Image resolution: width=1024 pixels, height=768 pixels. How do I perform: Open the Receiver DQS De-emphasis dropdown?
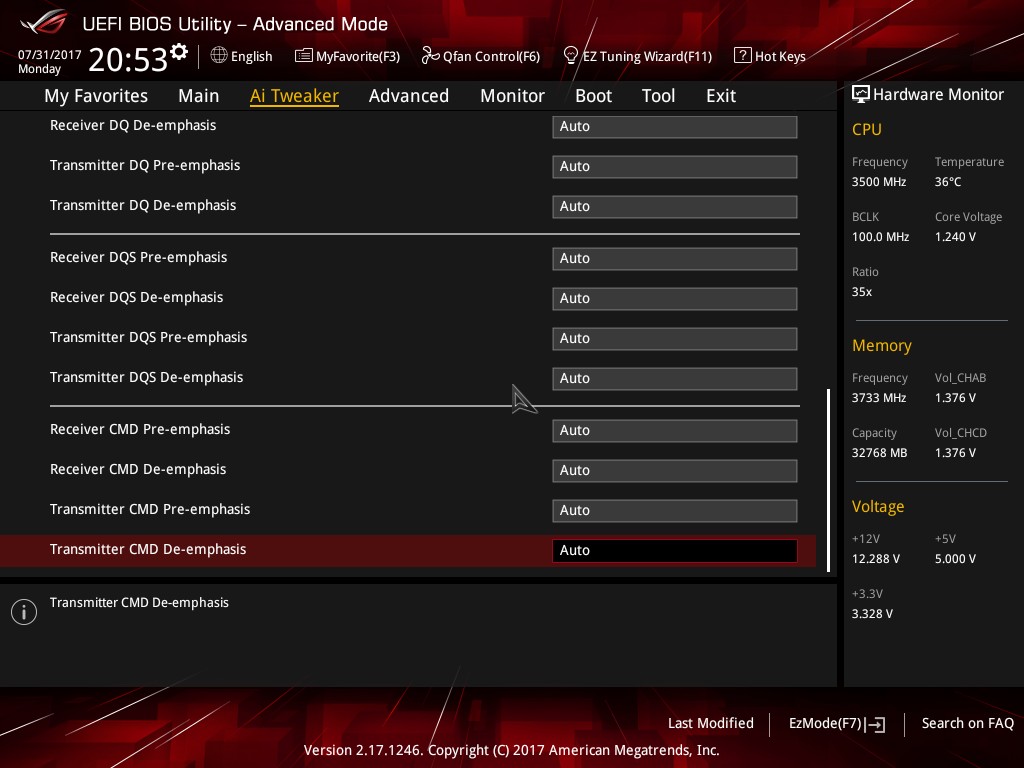coord(675,298)
